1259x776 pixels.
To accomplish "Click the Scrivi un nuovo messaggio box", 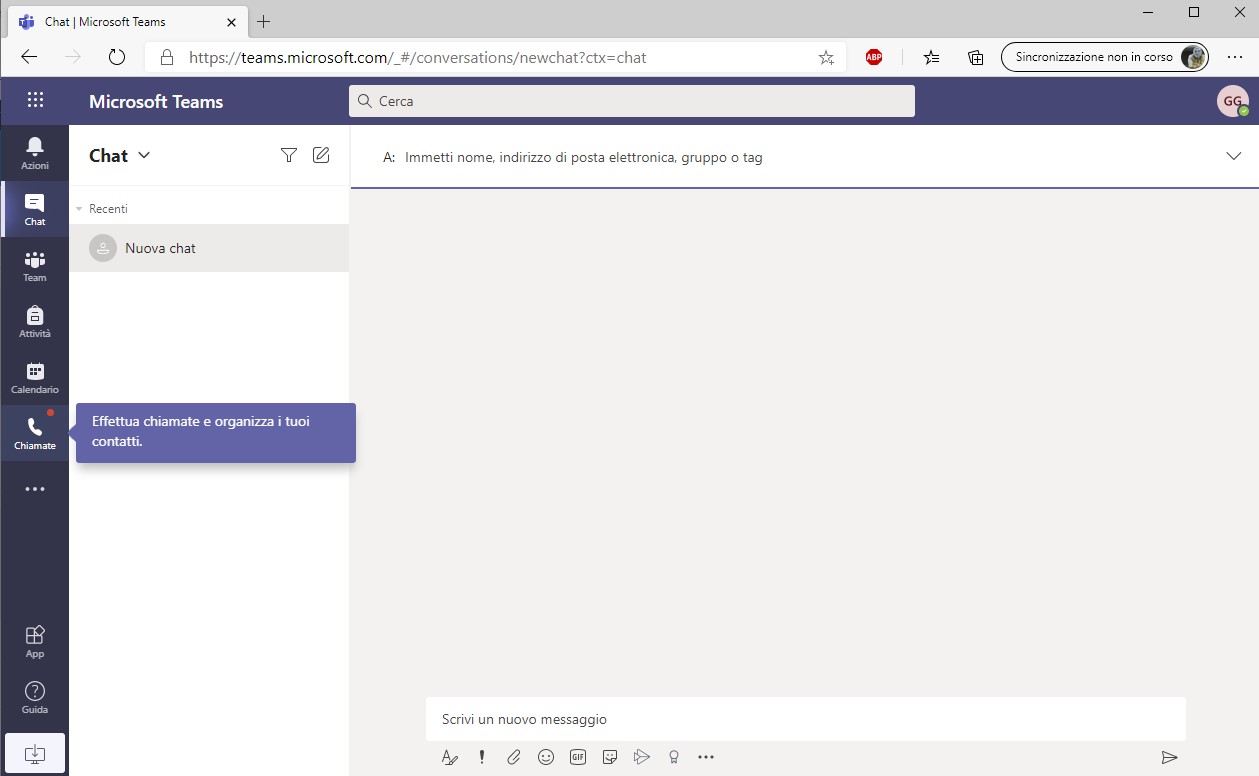I will (x=805, y=719).
